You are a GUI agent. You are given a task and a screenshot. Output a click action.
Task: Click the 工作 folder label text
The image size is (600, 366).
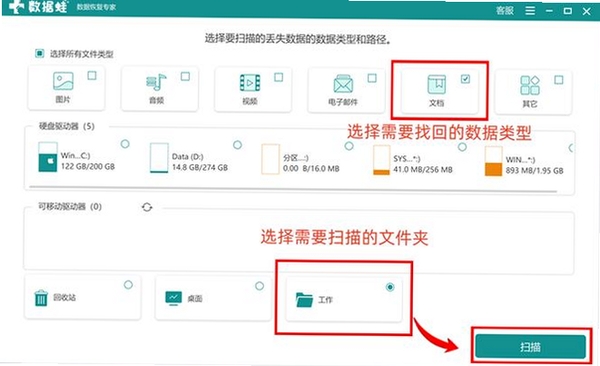point(325,300)
